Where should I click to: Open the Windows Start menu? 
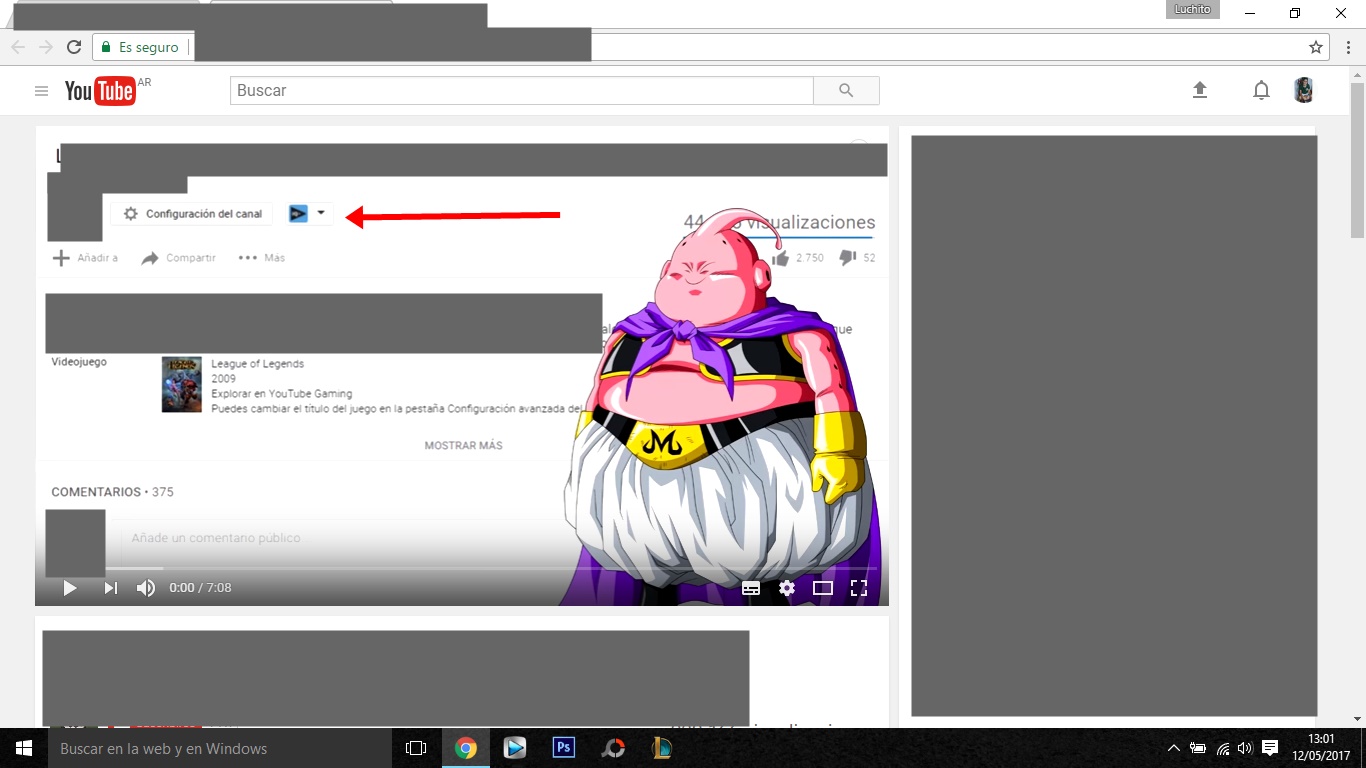pos(24,748)
